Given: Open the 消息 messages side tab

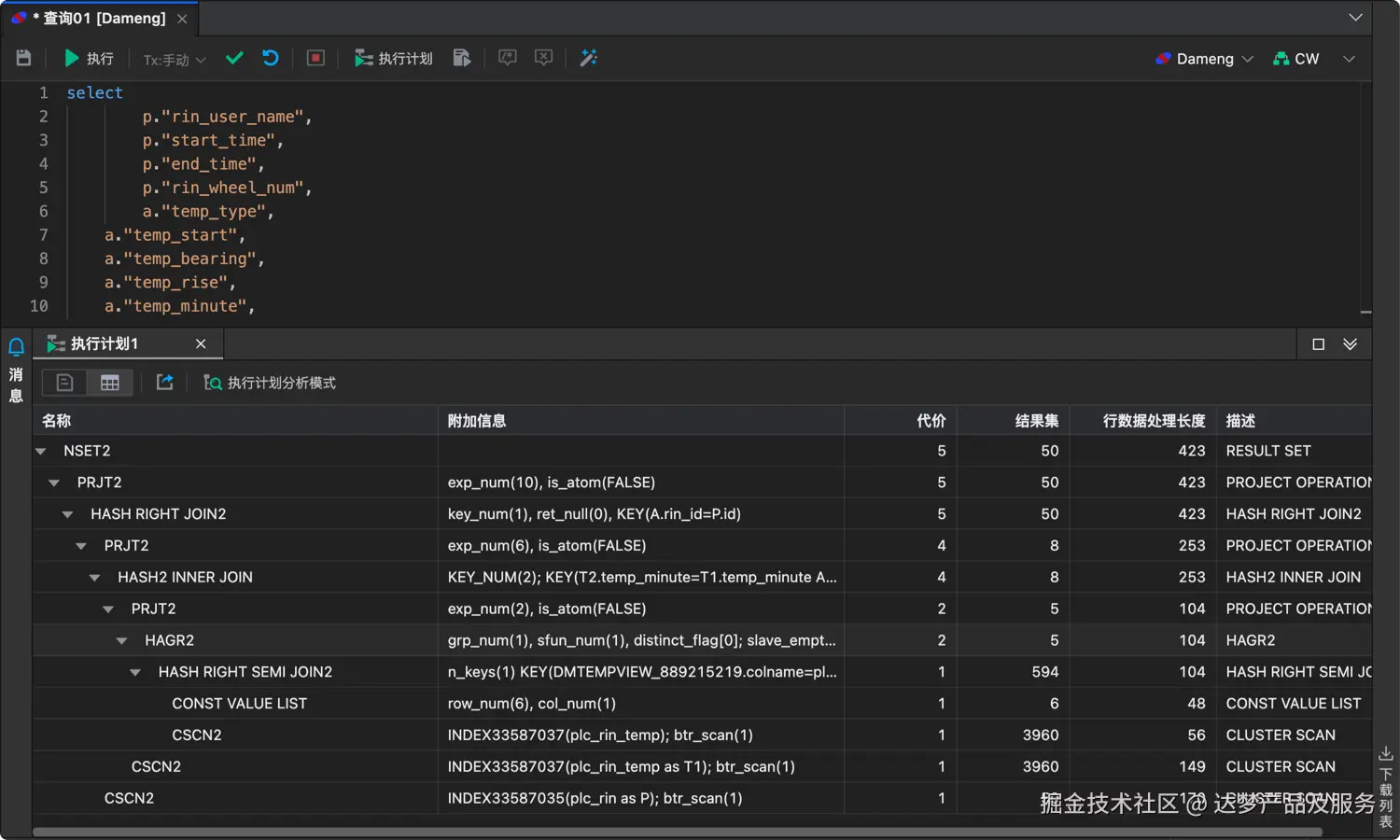Looking at the screenshot, I should click(16, 385).
